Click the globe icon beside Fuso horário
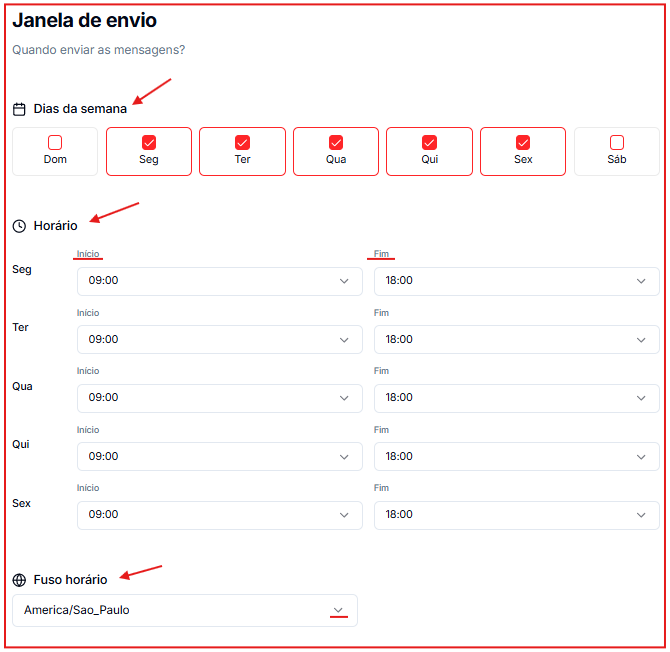The height and width of the screenshot is (652, 670). pyautogui.click(x=19, y=580)
